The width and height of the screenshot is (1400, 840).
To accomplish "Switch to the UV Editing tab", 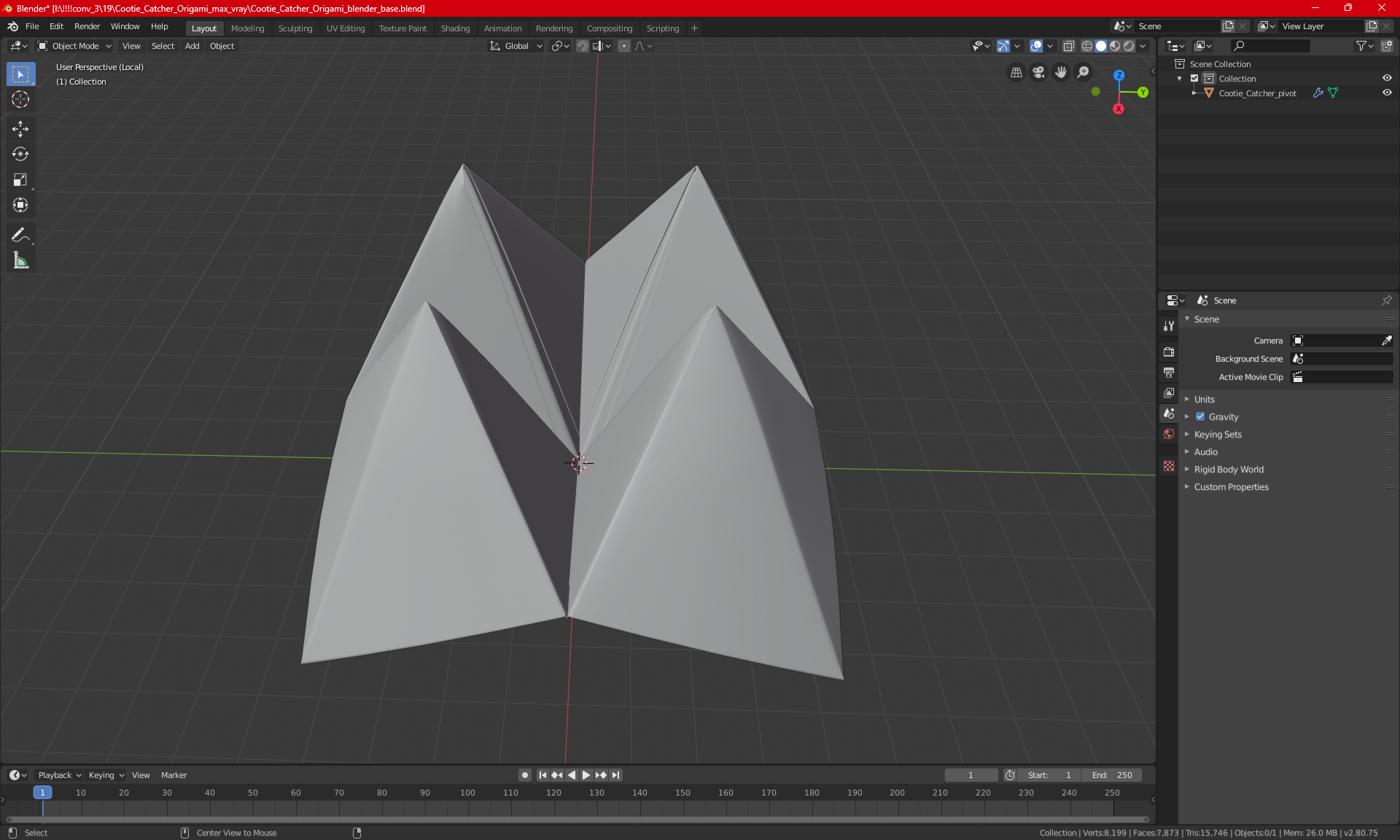I will (x=345, y=28).
